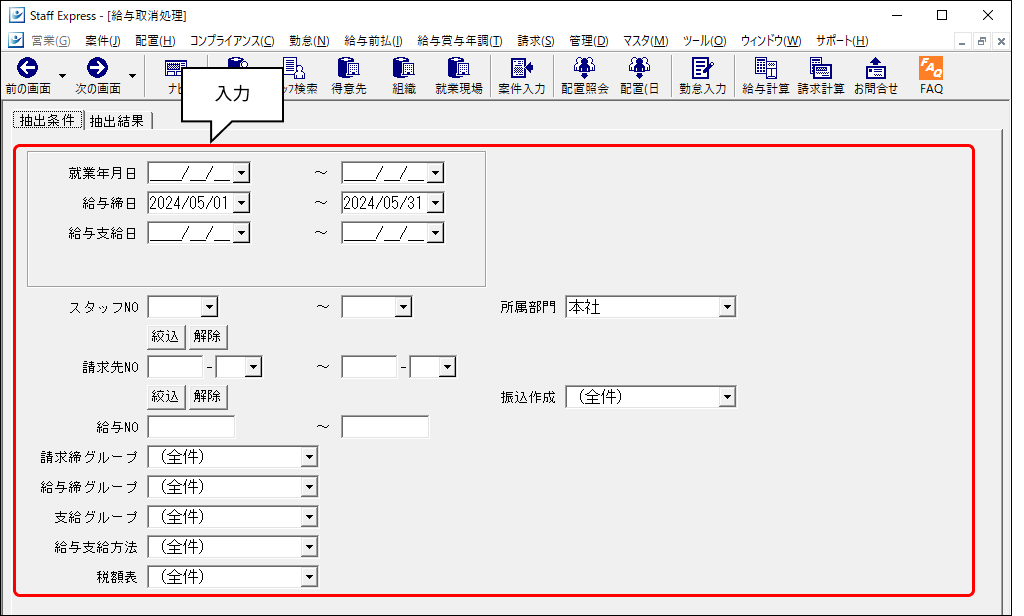
Task: Open 給与支給方法 dropdown
Action: click(x=310, y=547)
